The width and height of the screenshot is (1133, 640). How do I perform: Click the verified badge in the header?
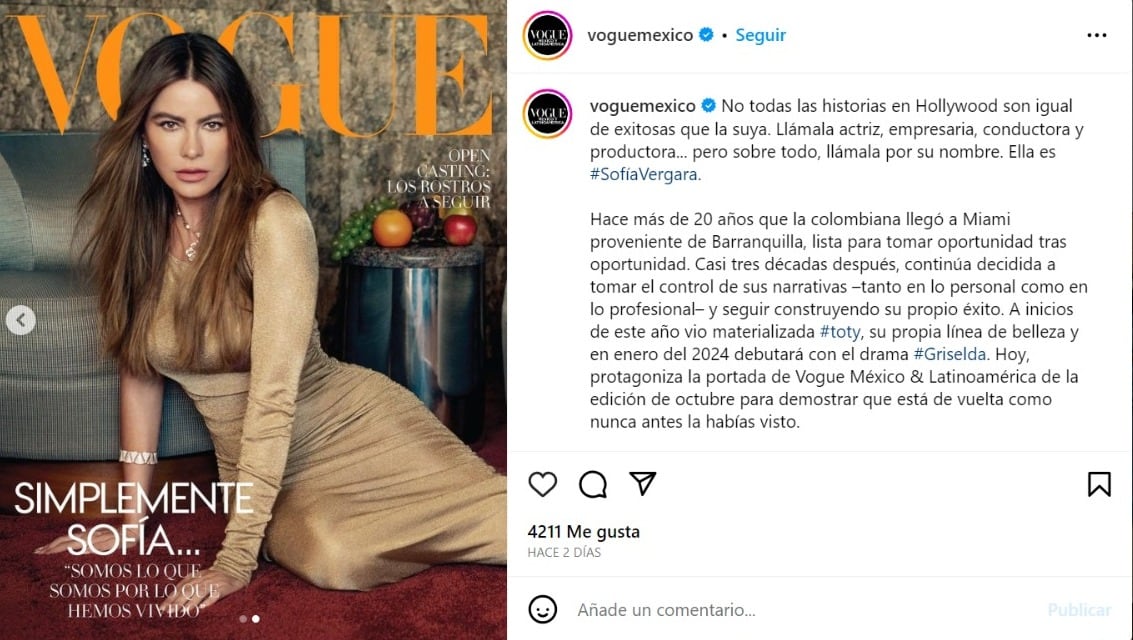pos(707,35)
